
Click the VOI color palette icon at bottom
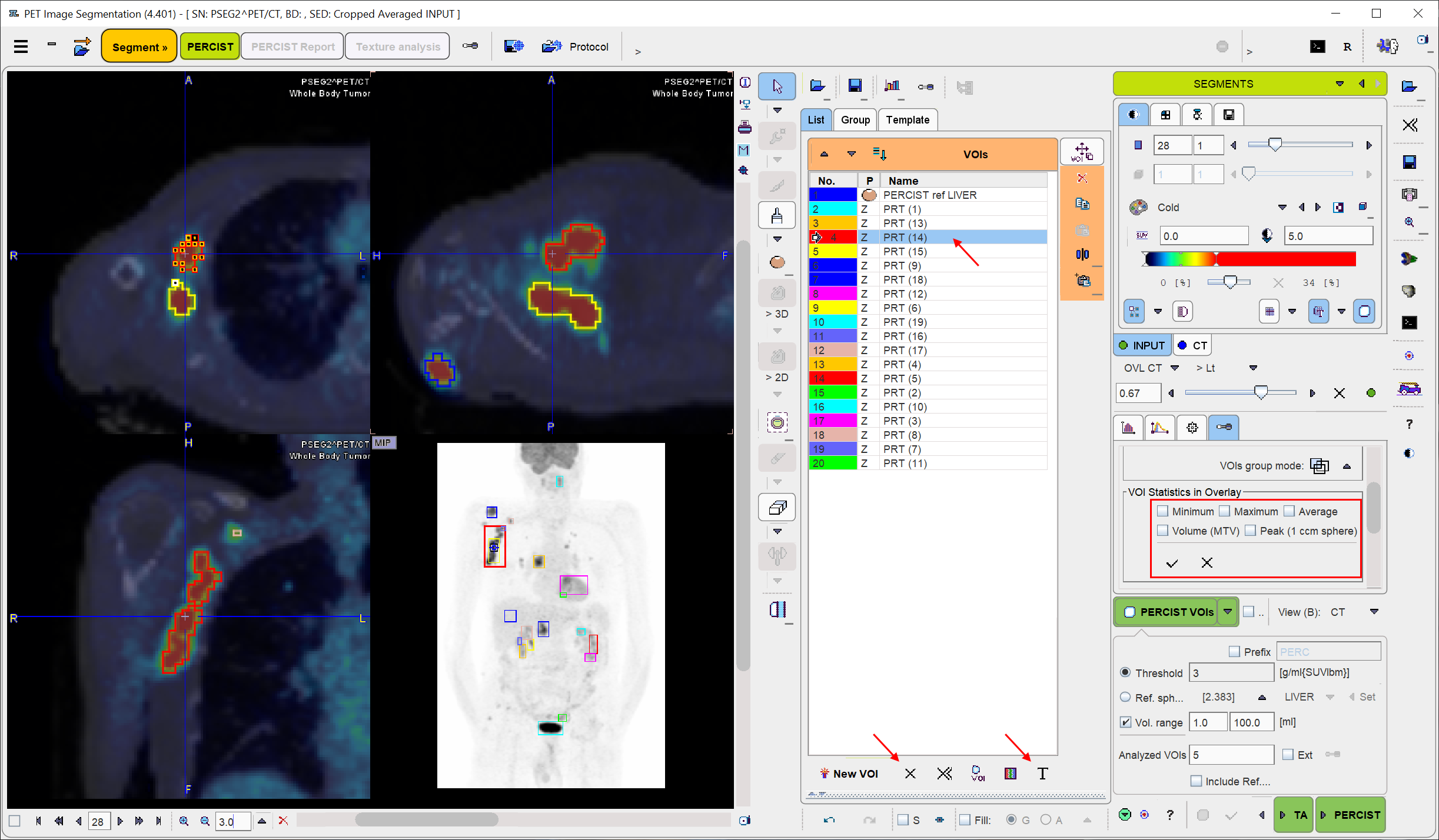click(1010, 774)
